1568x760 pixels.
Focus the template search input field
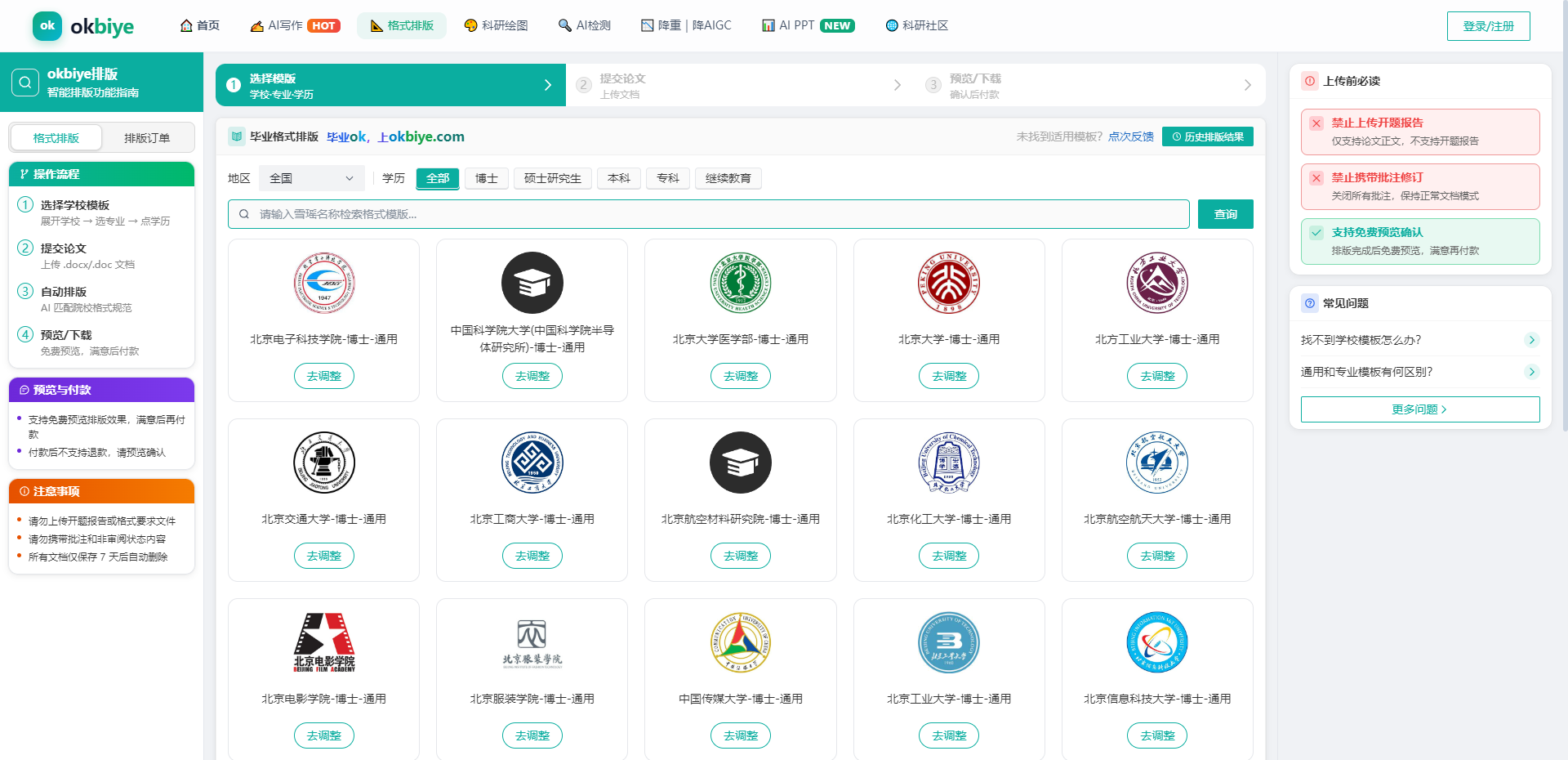click(709, 214)
